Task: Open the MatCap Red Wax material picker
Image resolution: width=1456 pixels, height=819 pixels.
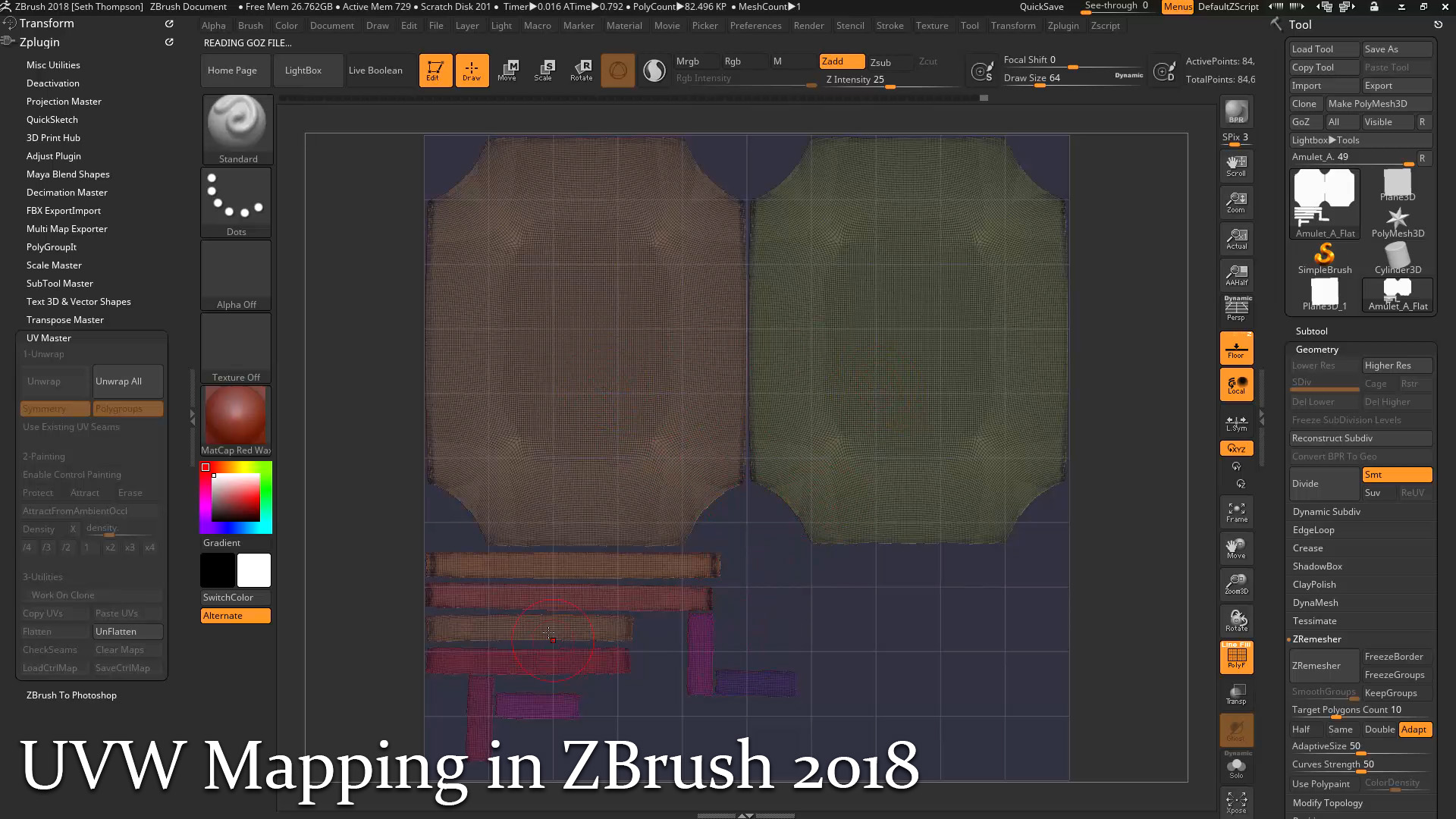Action: point(235,421)
